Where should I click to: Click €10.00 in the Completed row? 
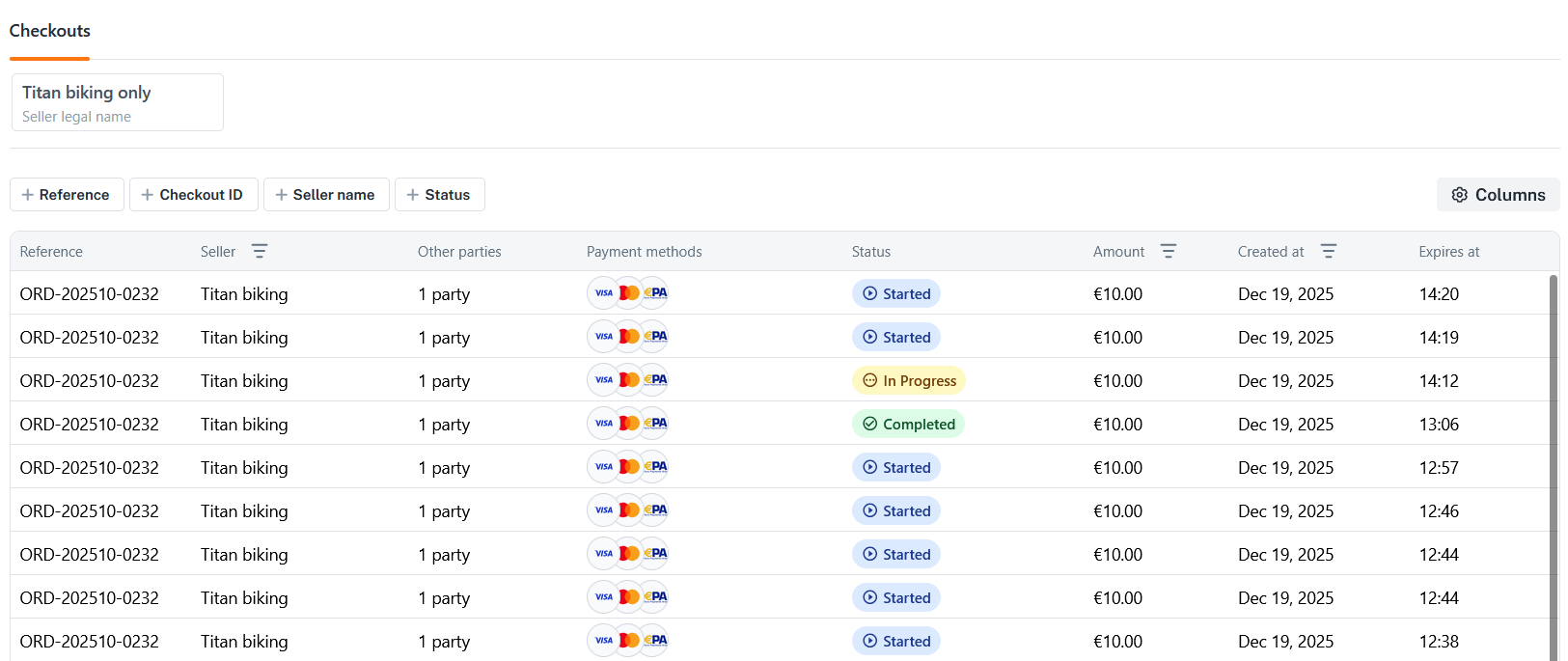1117,424
